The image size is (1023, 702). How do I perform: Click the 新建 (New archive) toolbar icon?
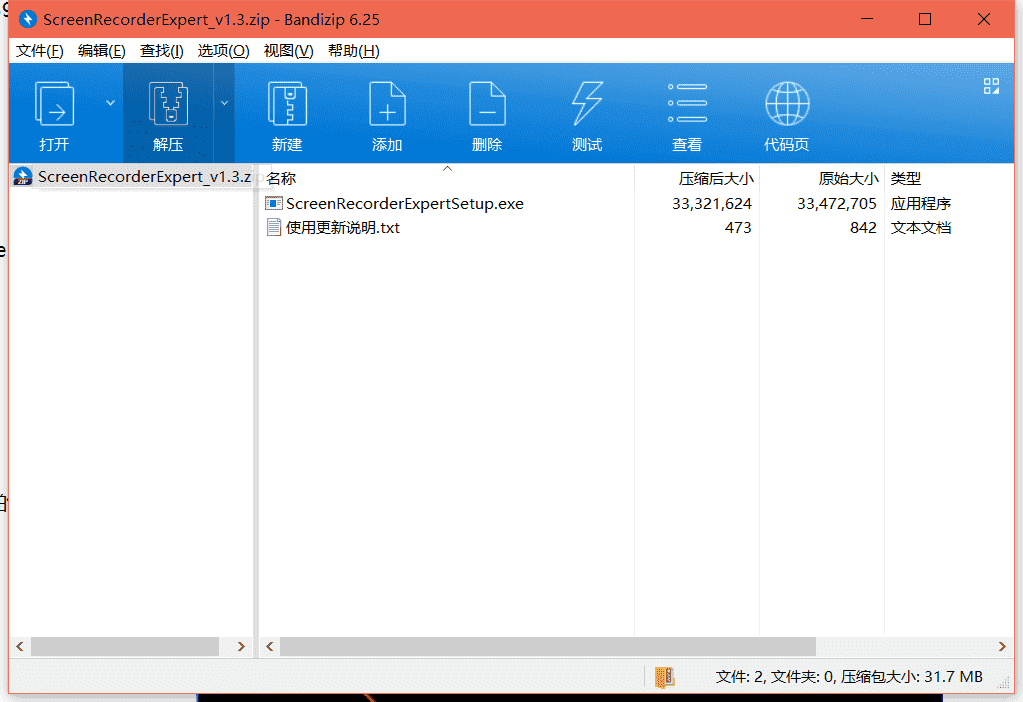pyautogui.click(x=287, y=103)
